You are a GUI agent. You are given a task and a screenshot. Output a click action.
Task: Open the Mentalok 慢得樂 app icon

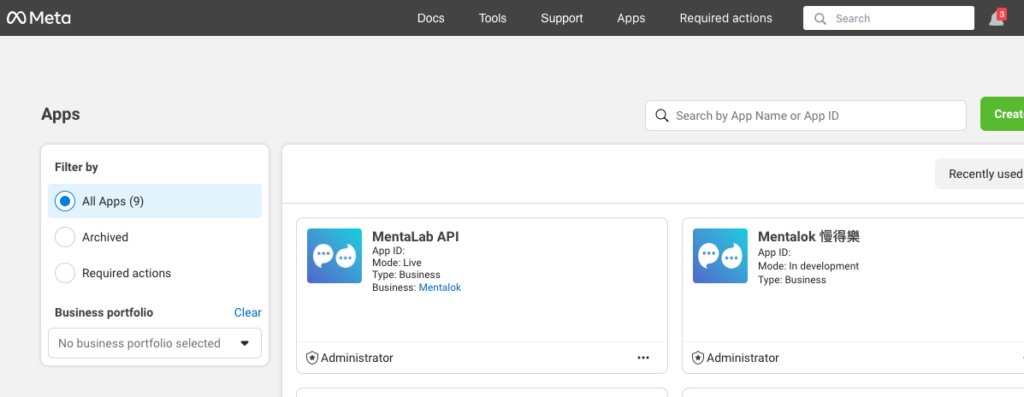pos(720,256)
